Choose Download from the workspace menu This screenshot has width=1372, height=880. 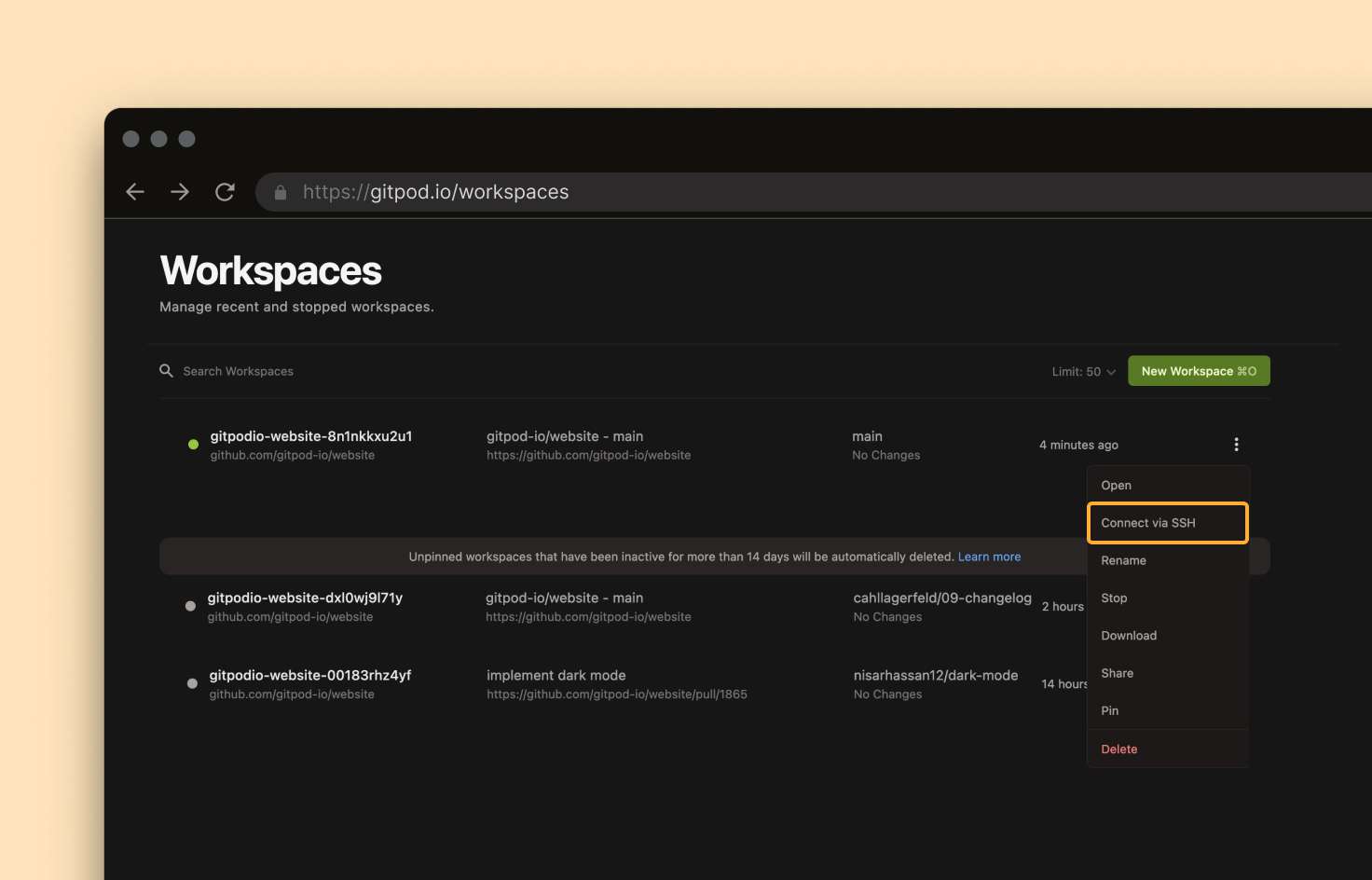[1129, 636]
